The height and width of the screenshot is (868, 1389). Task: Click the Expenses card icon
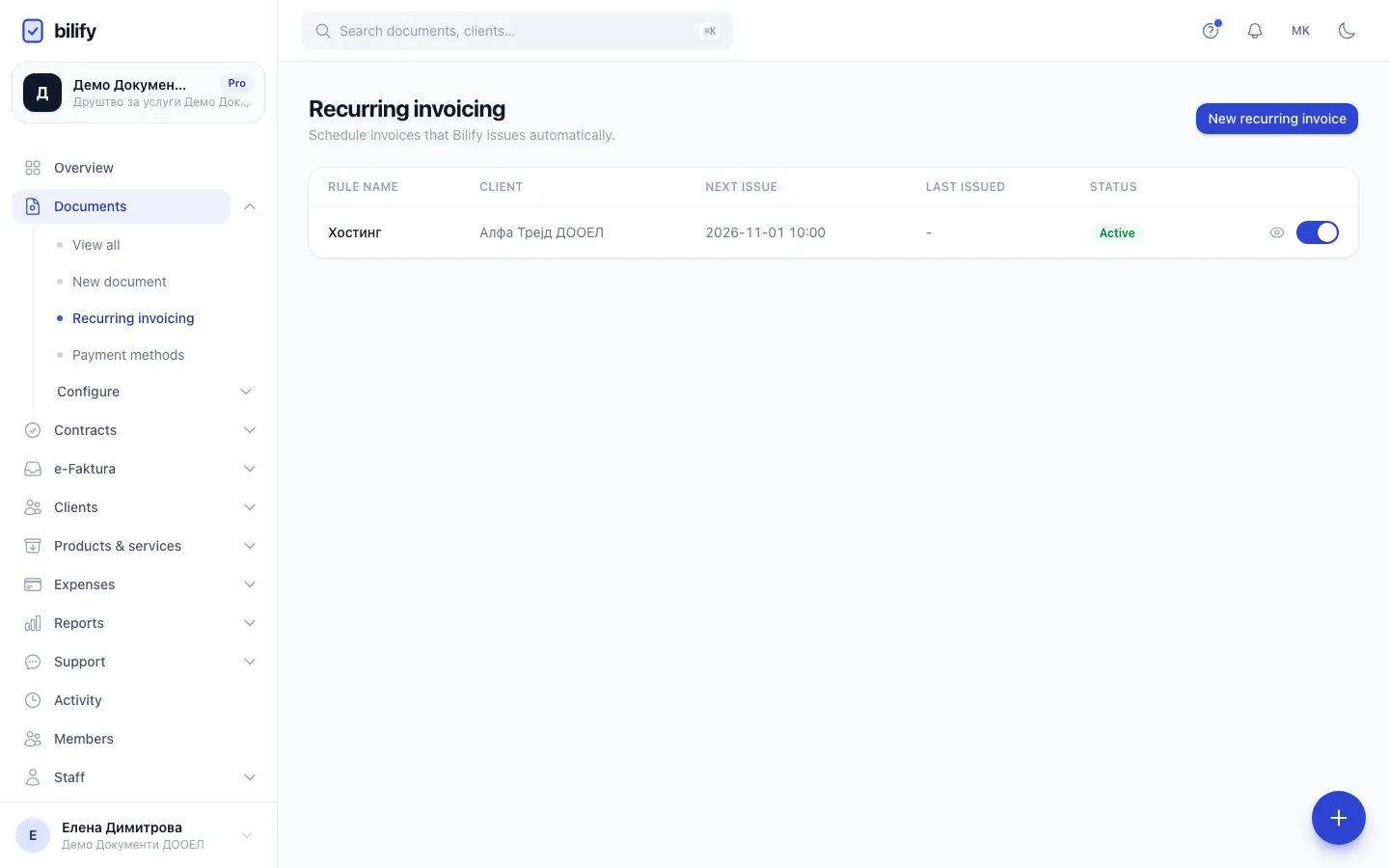pos(33,584)
